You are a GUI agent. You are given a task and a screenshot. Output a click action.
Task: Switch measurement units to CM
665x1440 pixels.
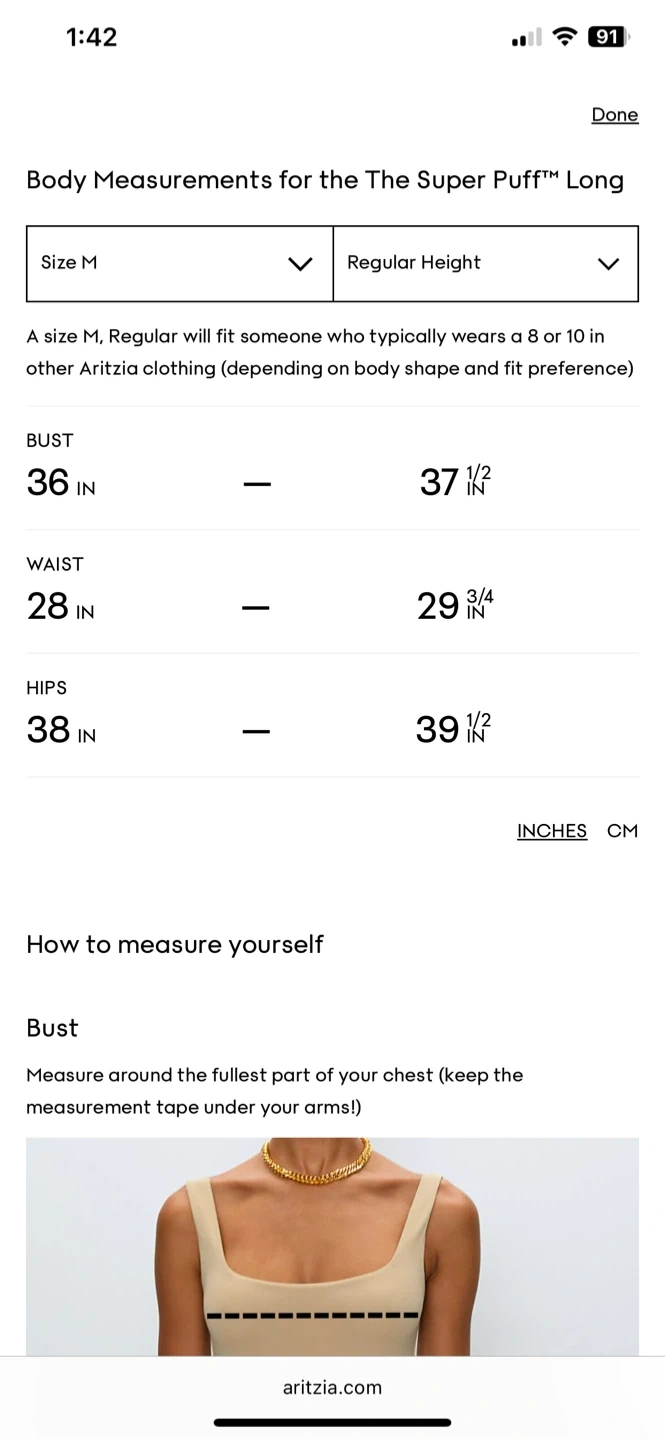[x=622, y=831]
